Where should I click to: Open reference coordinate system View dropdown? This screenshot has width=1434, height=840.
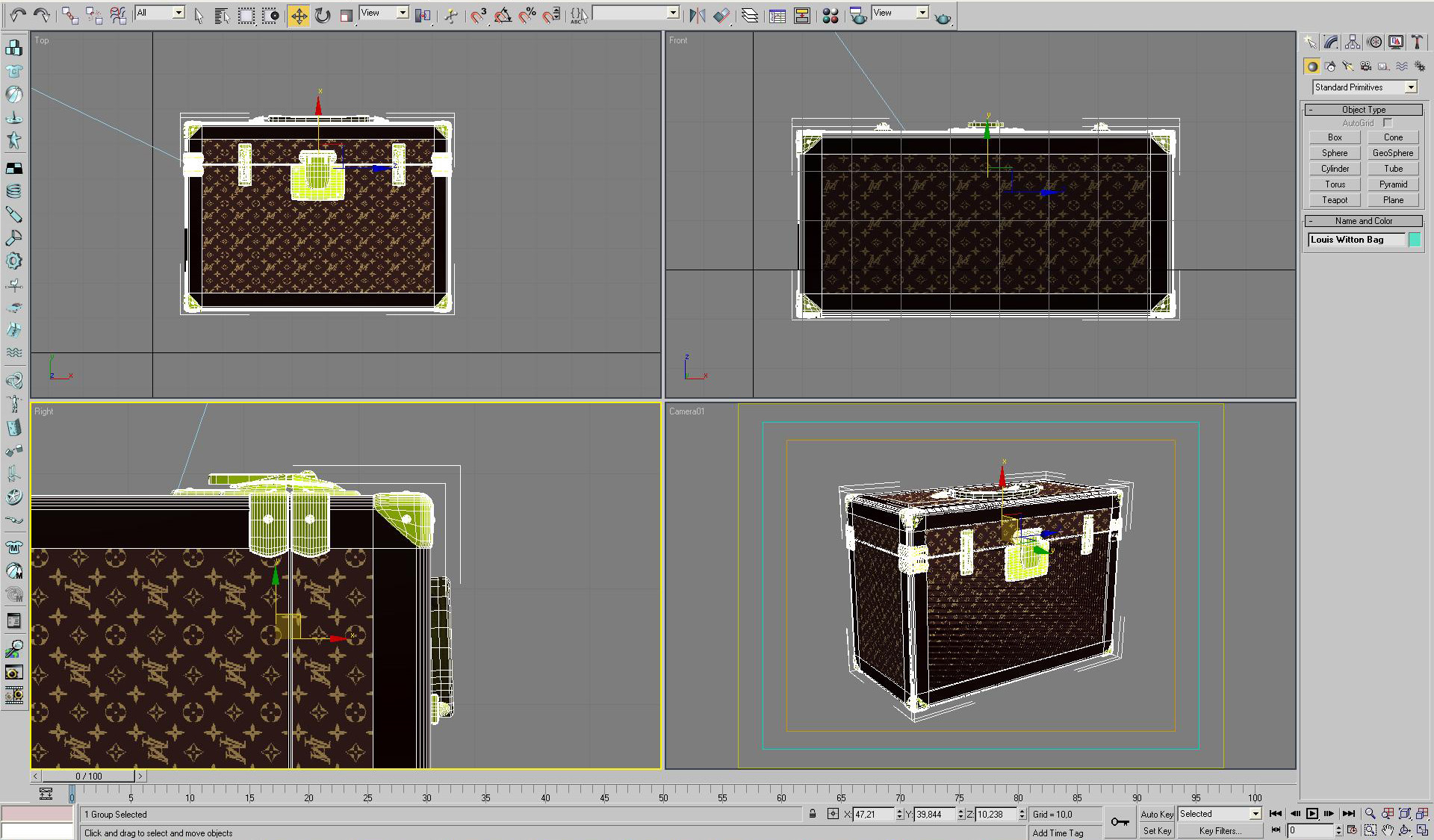[x=403, y=13]
